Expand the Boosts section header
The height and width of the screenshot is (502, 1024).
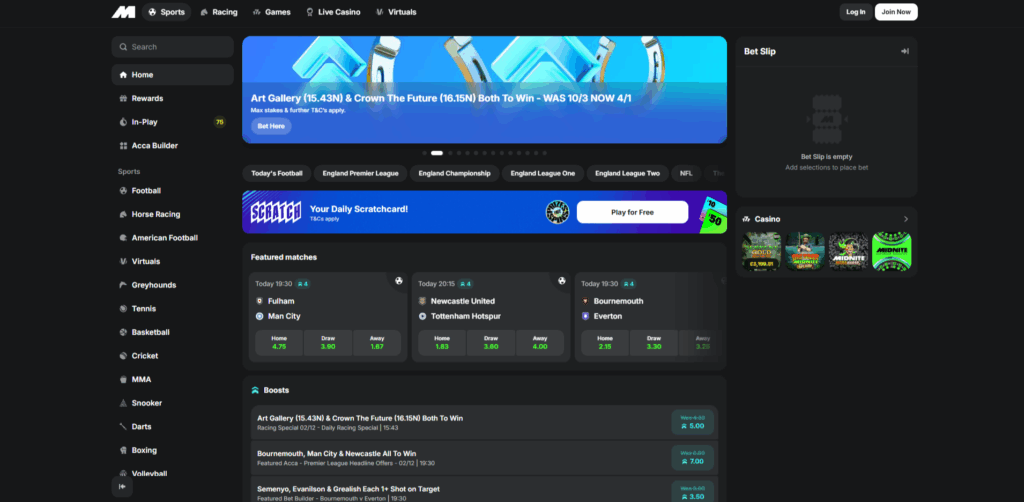[x=270, y=390]
